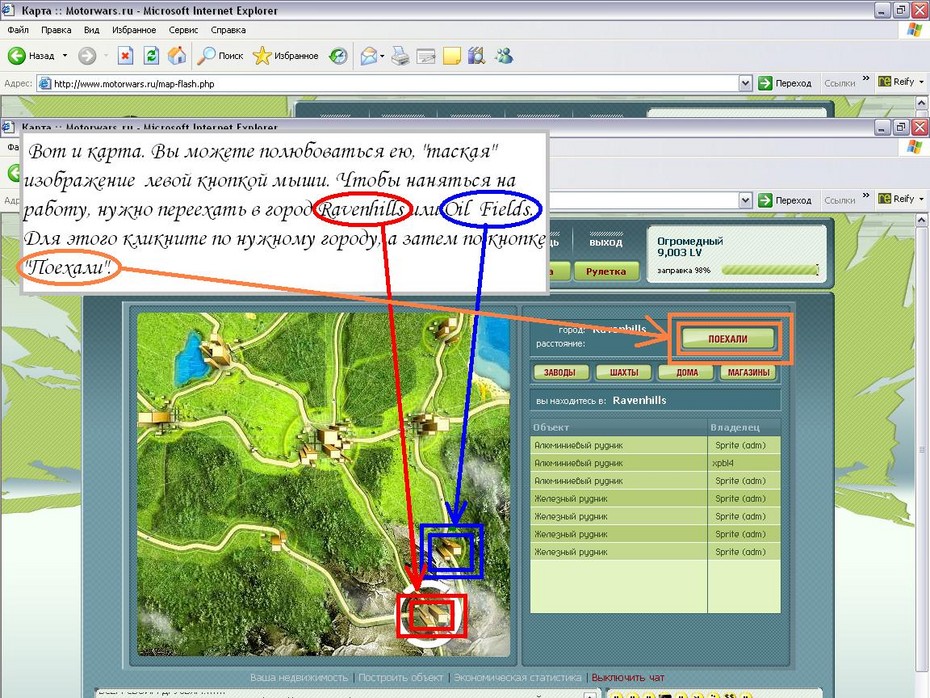This screenshot has width=930, height=698.
Task: Open the Экономическая статистика link
Action: tap(518, 677)
